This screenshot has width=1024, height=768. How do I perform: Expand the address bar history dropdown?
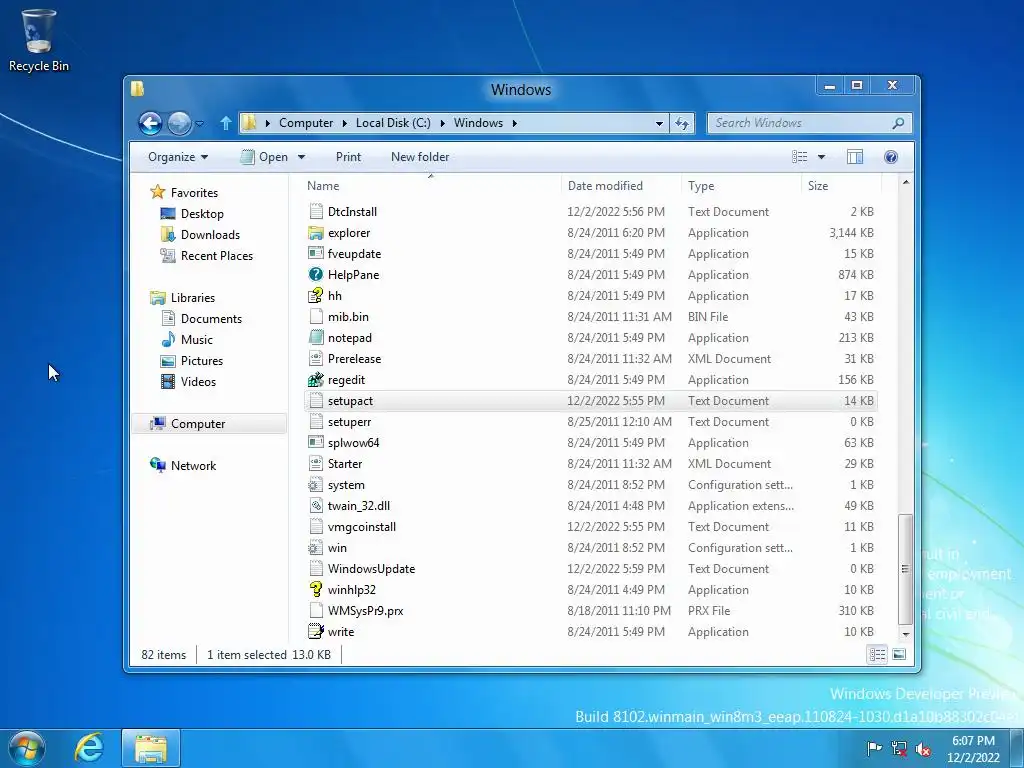[659, 123]
